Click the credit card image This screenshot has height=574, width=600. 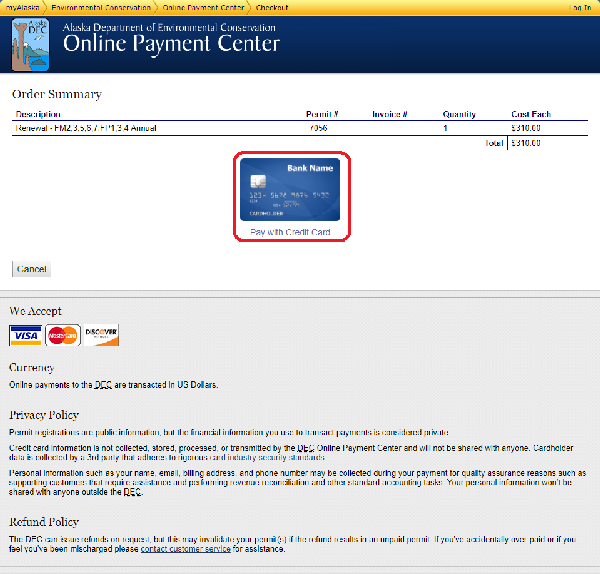(x=290, y=190)
